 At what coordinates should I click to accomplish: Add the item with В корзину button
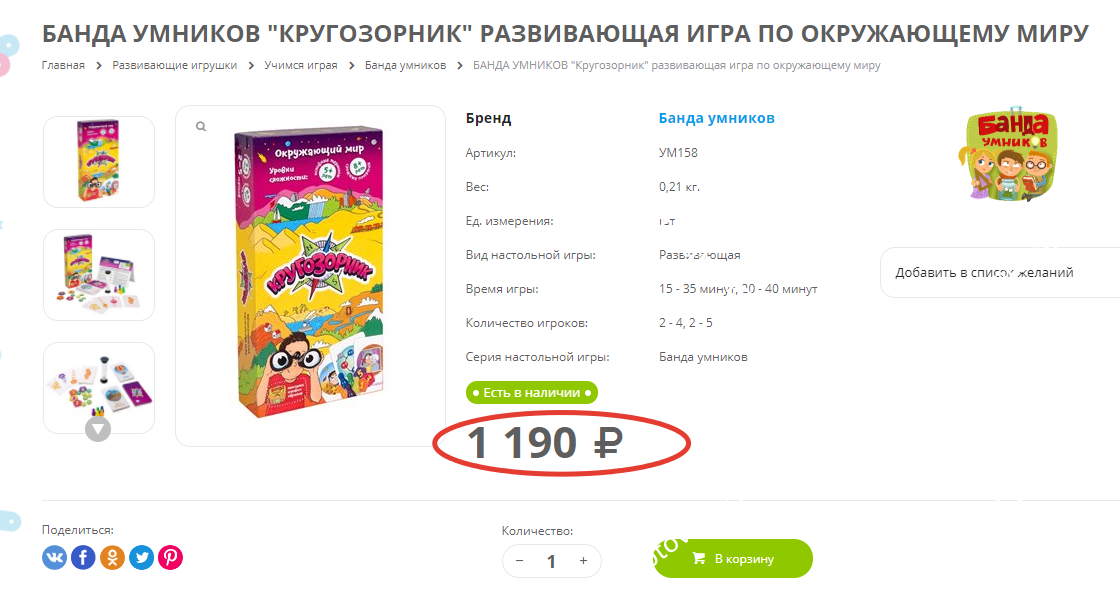click(x=733, y=558)
